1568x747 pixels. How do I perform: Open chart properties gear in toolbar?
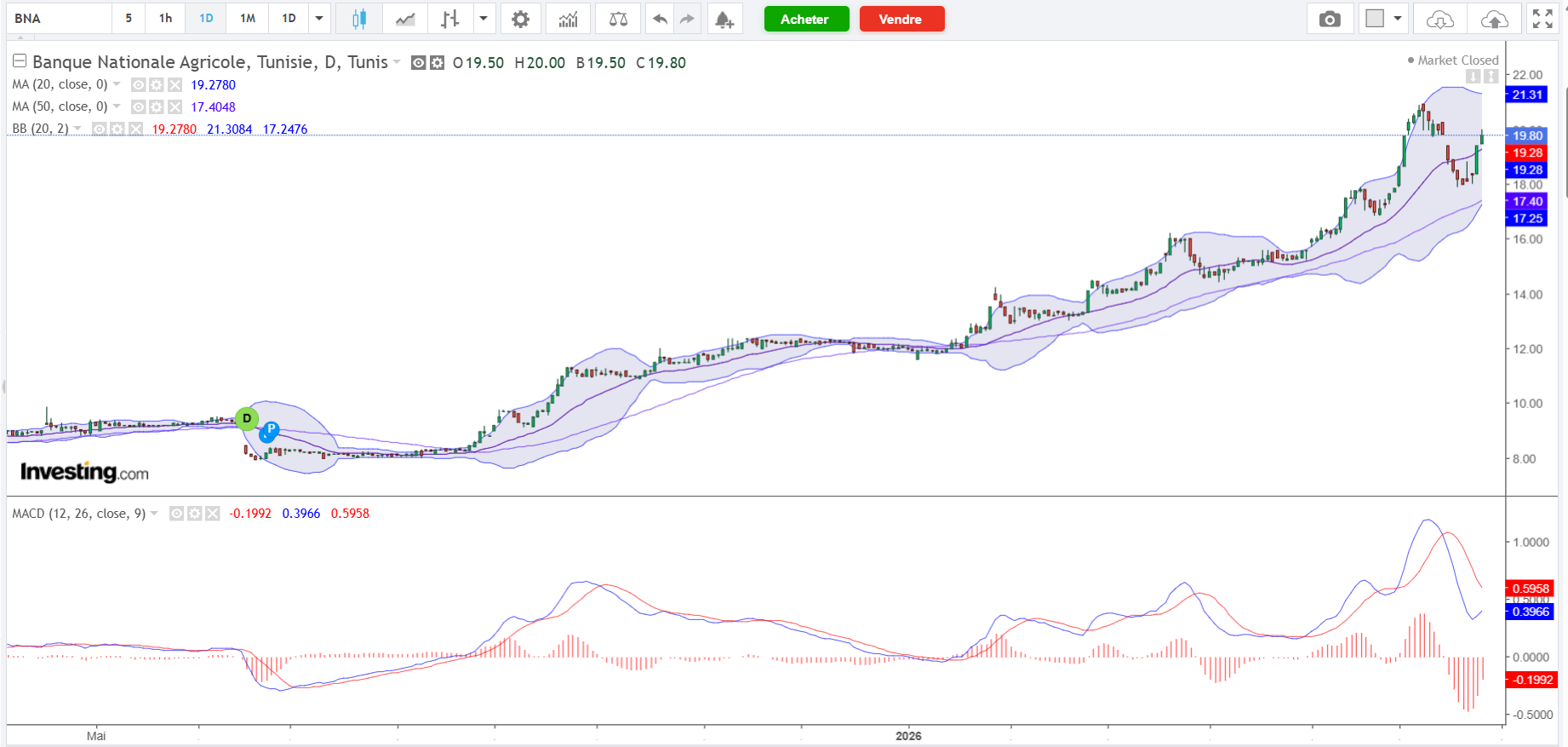tap(520, 19)
